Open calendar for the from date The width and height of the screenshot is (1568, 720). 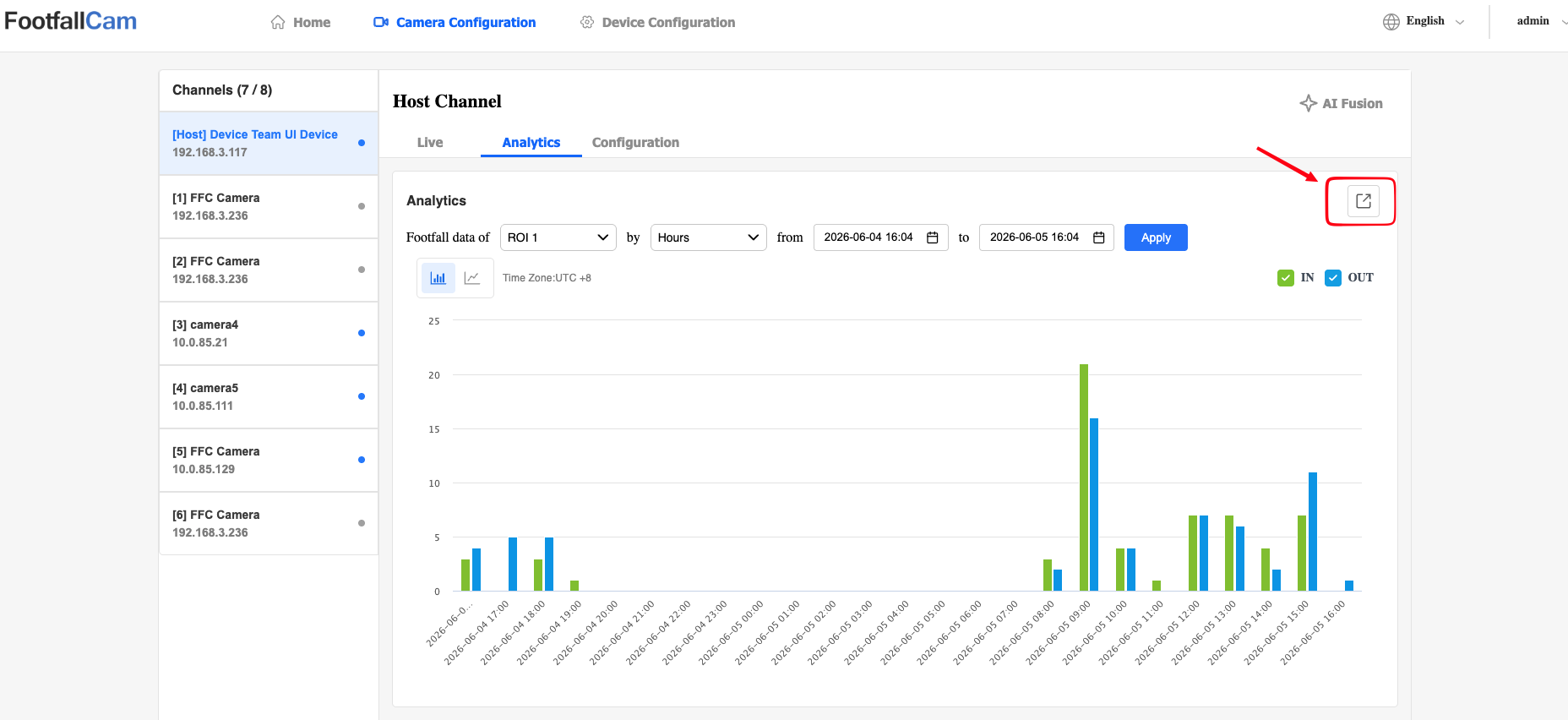pyautogui.click(x=933, y=237)
